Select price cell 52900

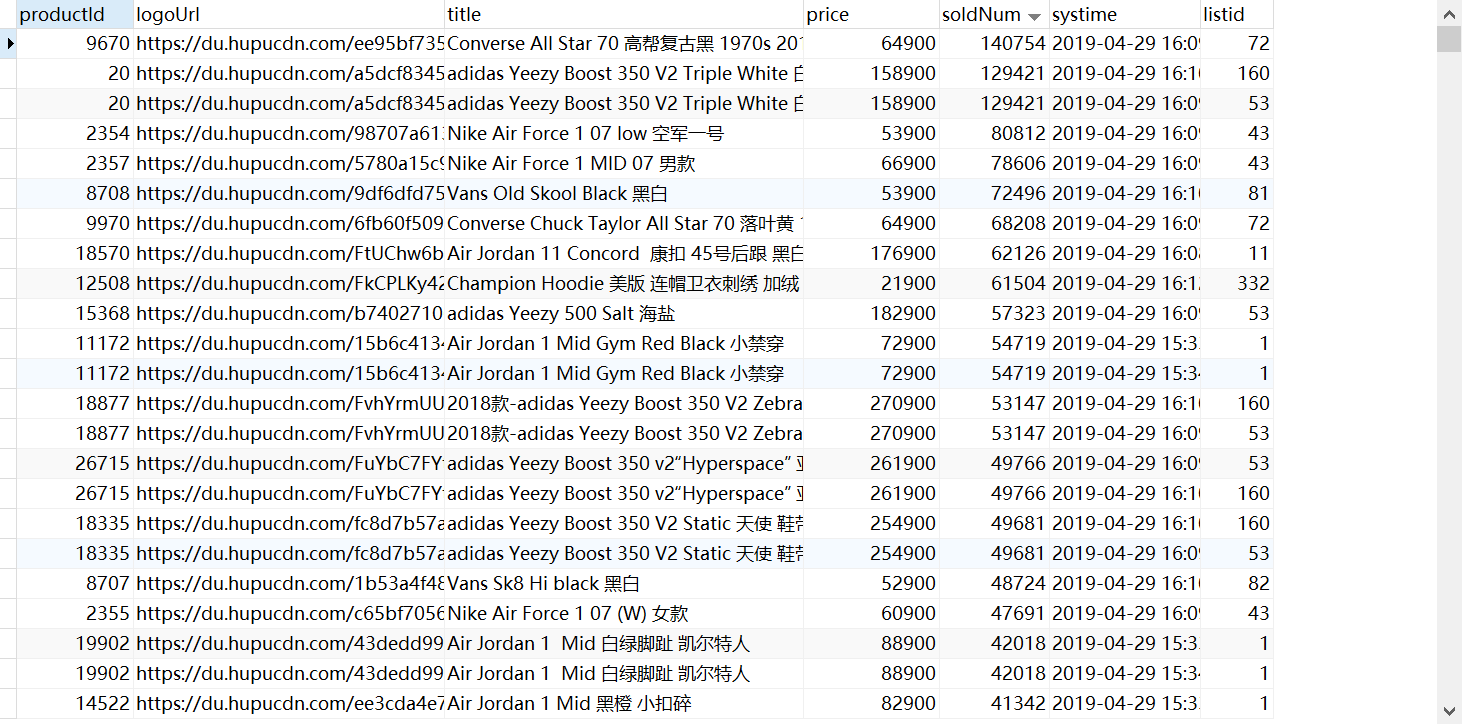click(x=871, y=584)
